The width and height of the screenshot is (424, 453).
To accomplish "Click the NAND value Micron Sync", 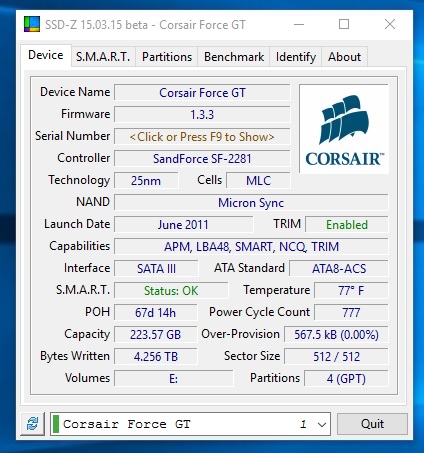I will point(251,203).
